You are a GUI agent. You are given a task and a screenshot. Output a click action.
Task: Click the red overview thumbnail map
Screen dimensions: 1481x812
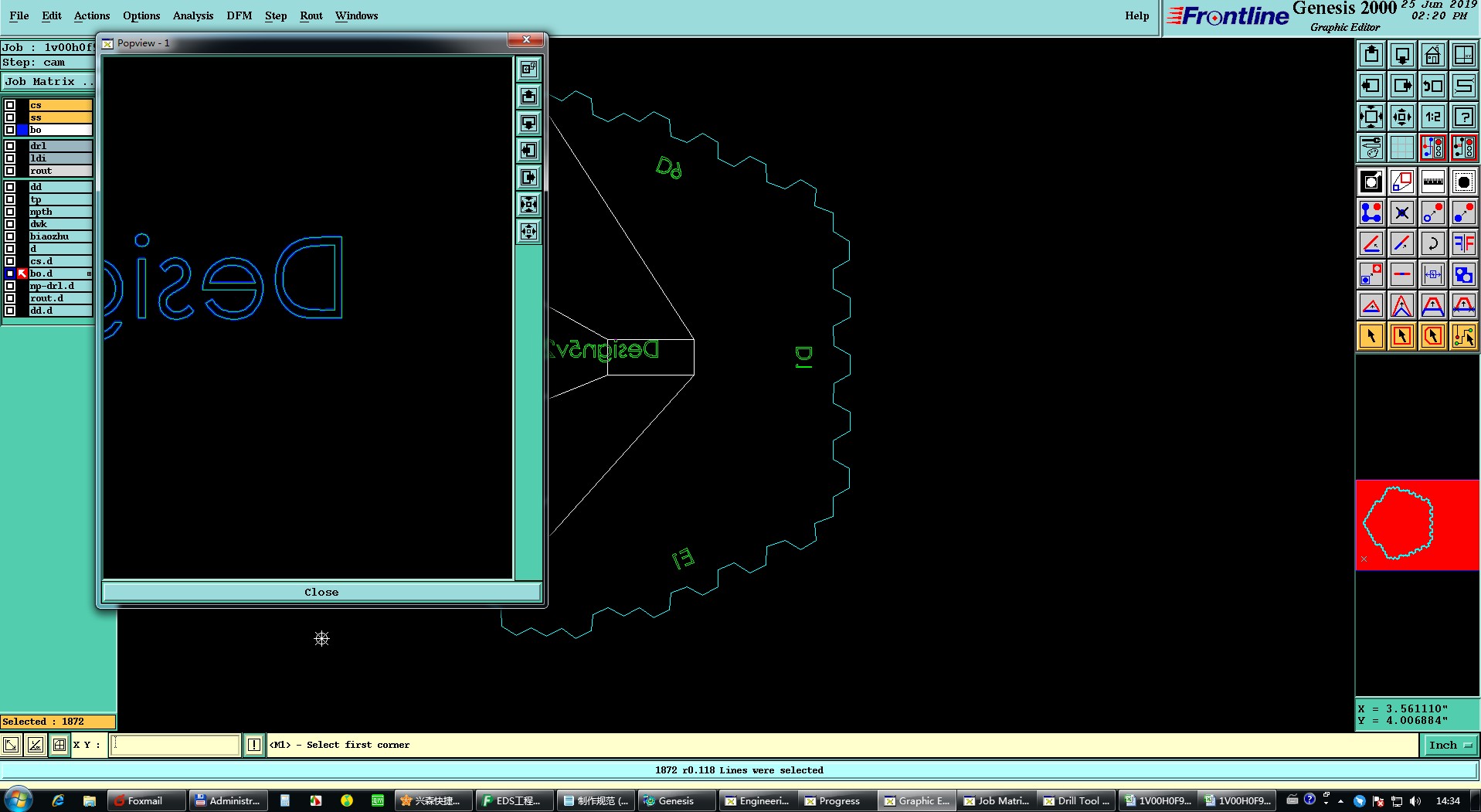[x=1418, y=525]
